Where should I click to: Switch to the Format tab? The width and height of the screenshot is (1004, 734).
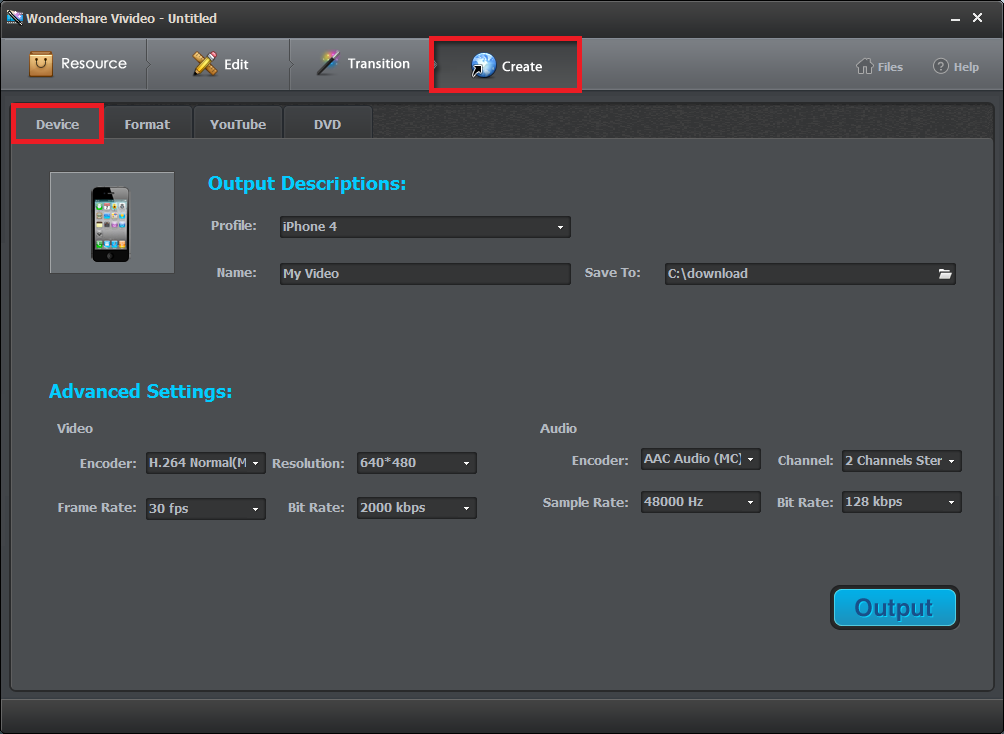pyautogui.click(x=147, y=124)
